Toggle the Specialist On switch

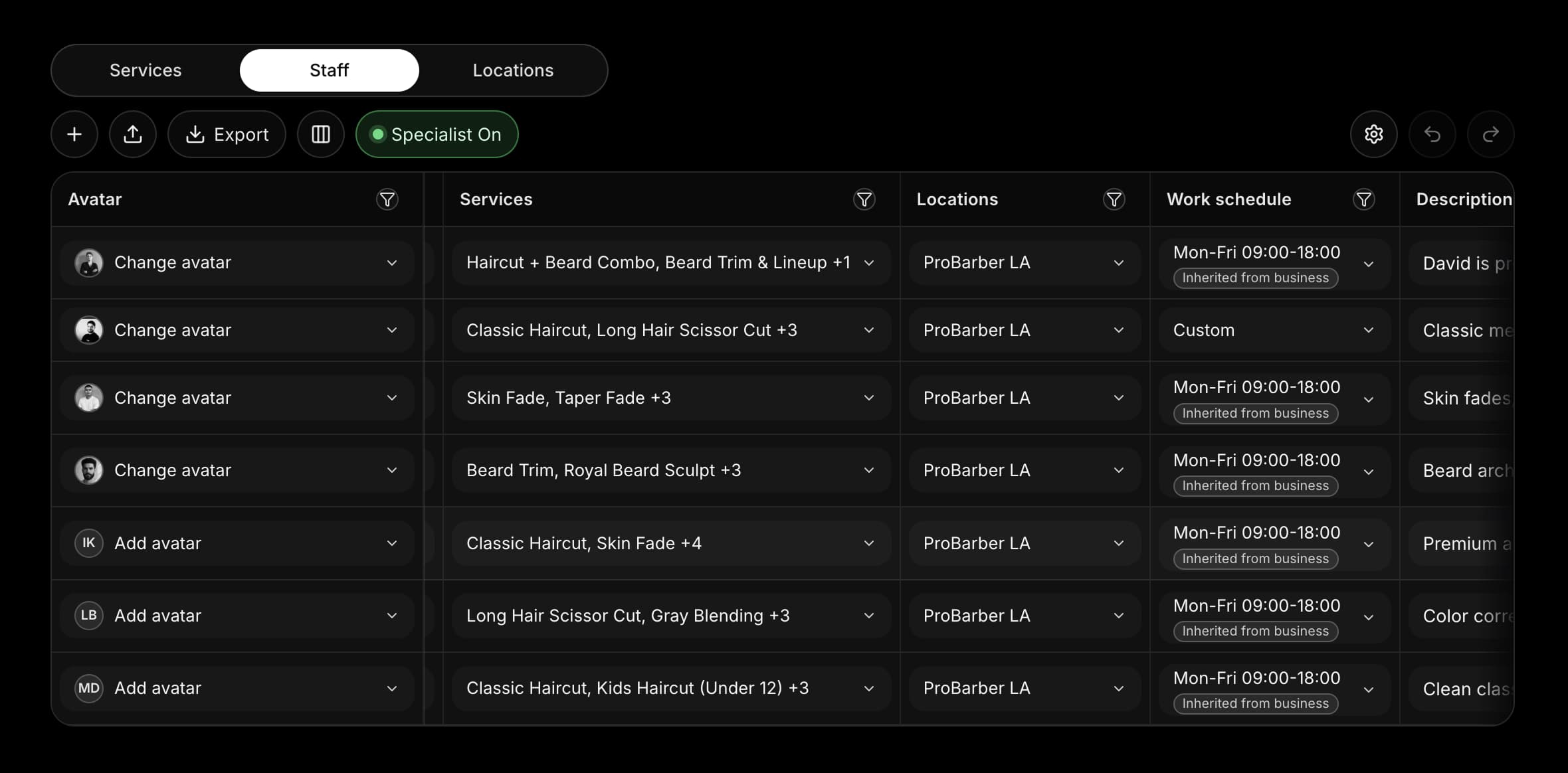437,134
